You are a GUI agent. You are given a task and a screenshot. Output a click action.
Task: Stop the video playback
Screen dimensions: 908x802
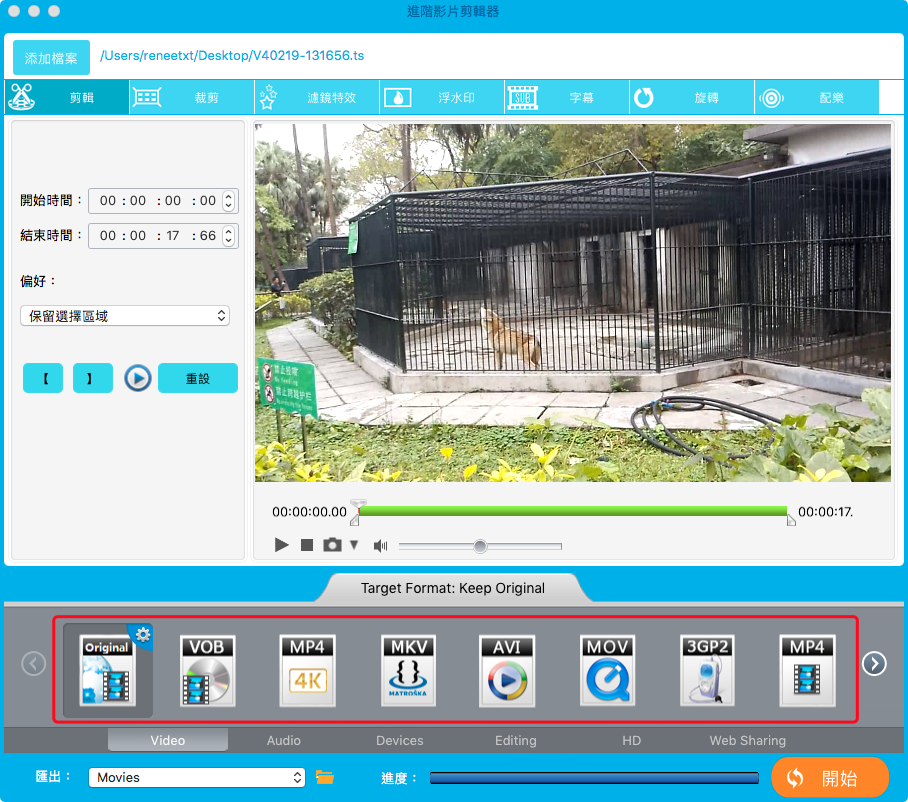coord(307,545)
